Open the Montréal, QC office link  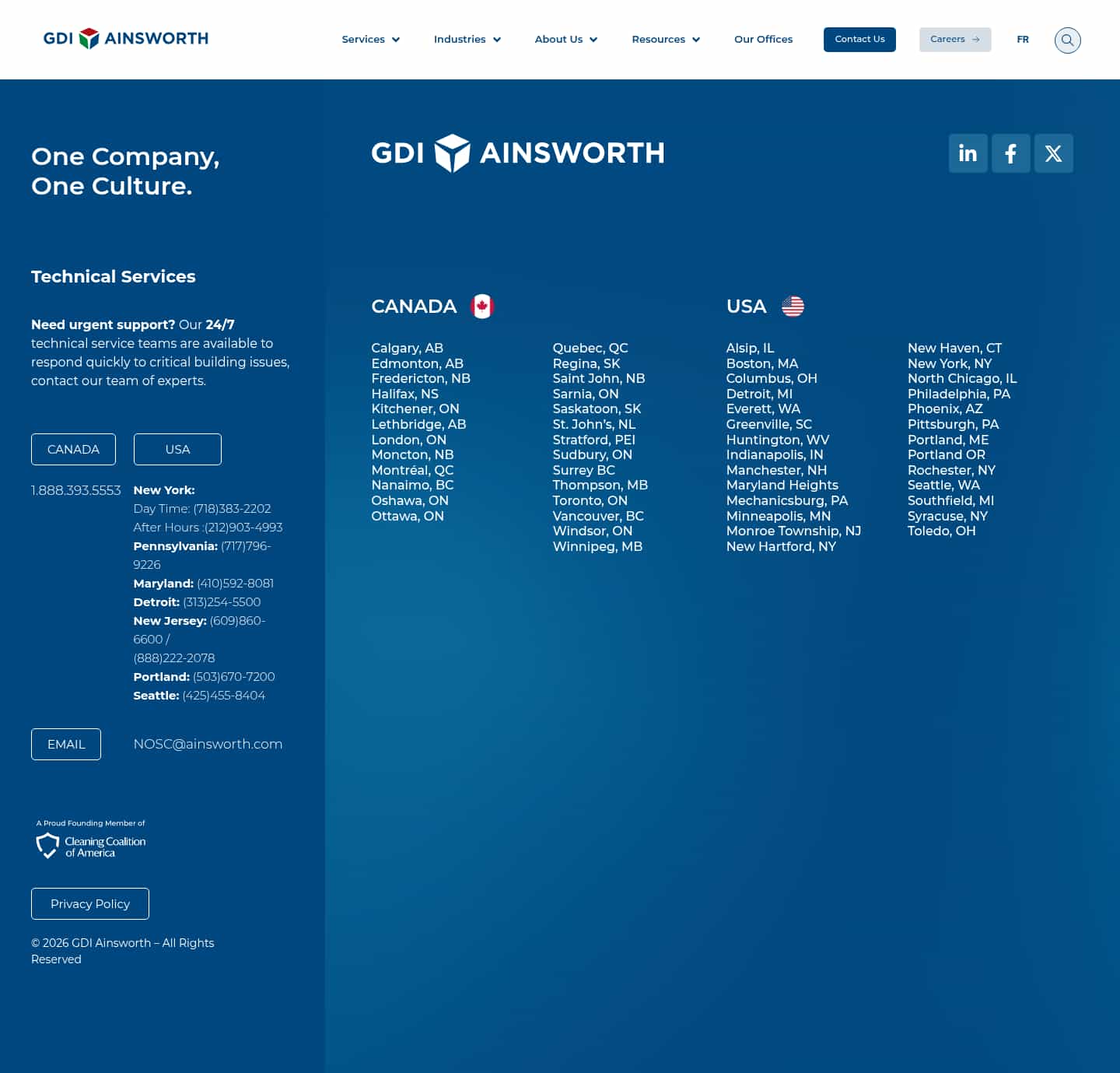click(412, 470)
